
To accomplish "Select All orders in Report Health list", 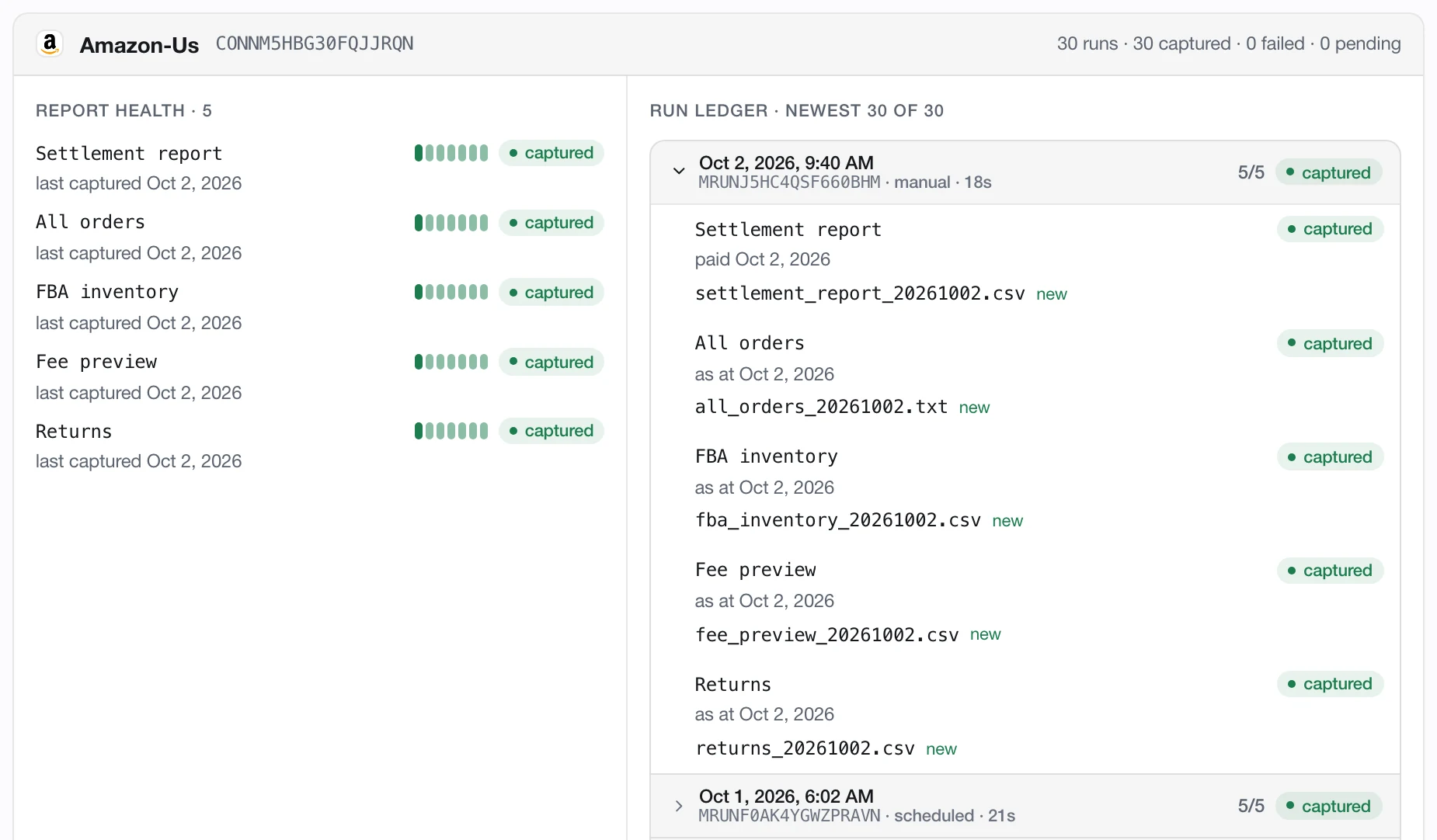I will tap(90, 222).
